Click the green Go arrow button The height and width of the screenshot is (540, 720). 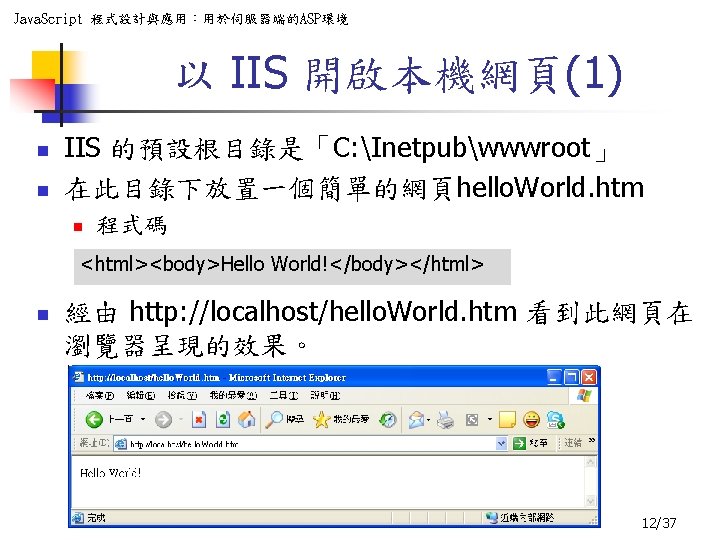click(519, 443)
